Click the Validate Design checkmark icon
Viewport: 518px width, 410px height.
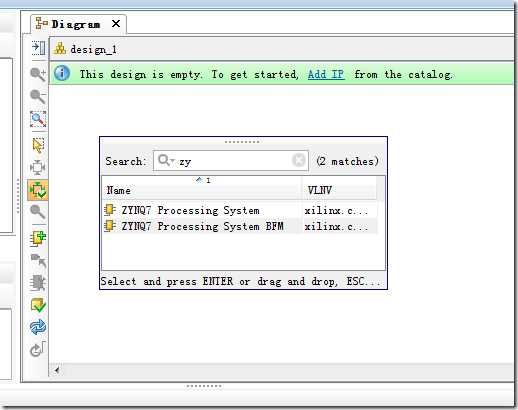(38, 305)
